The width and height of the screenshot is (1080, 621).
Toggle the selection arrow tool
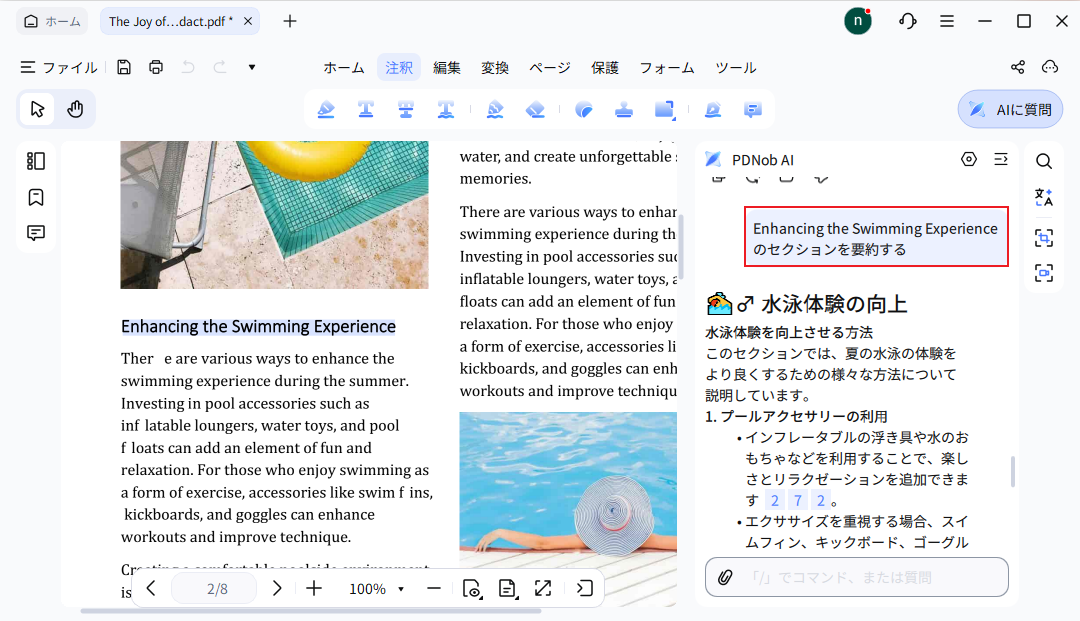pyautogui.click(x=36, y=108)
